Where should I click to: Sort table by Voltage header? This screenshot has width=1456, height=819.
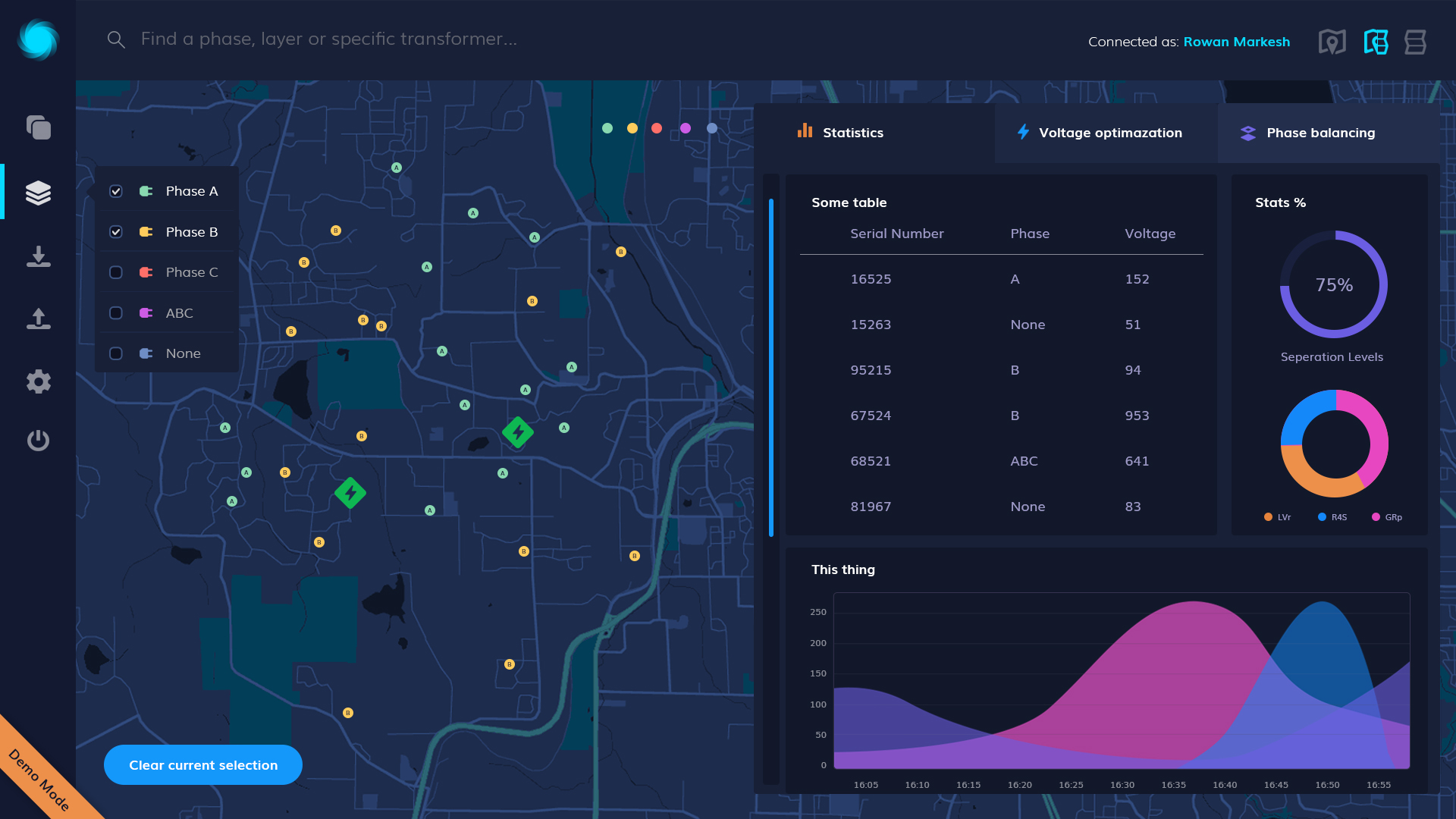1150,234
